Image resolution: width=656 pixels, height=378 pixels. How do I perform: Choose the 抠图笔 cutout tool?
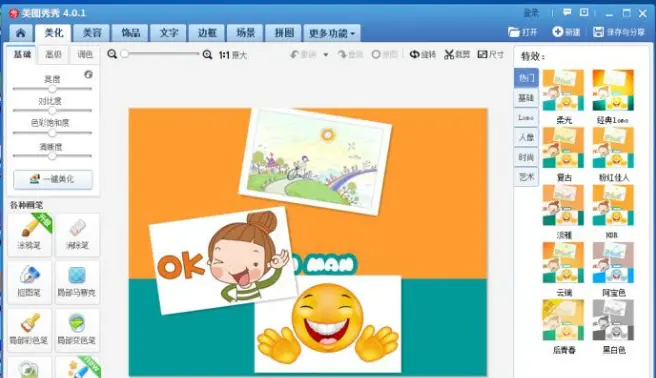[x=29, y=282]
